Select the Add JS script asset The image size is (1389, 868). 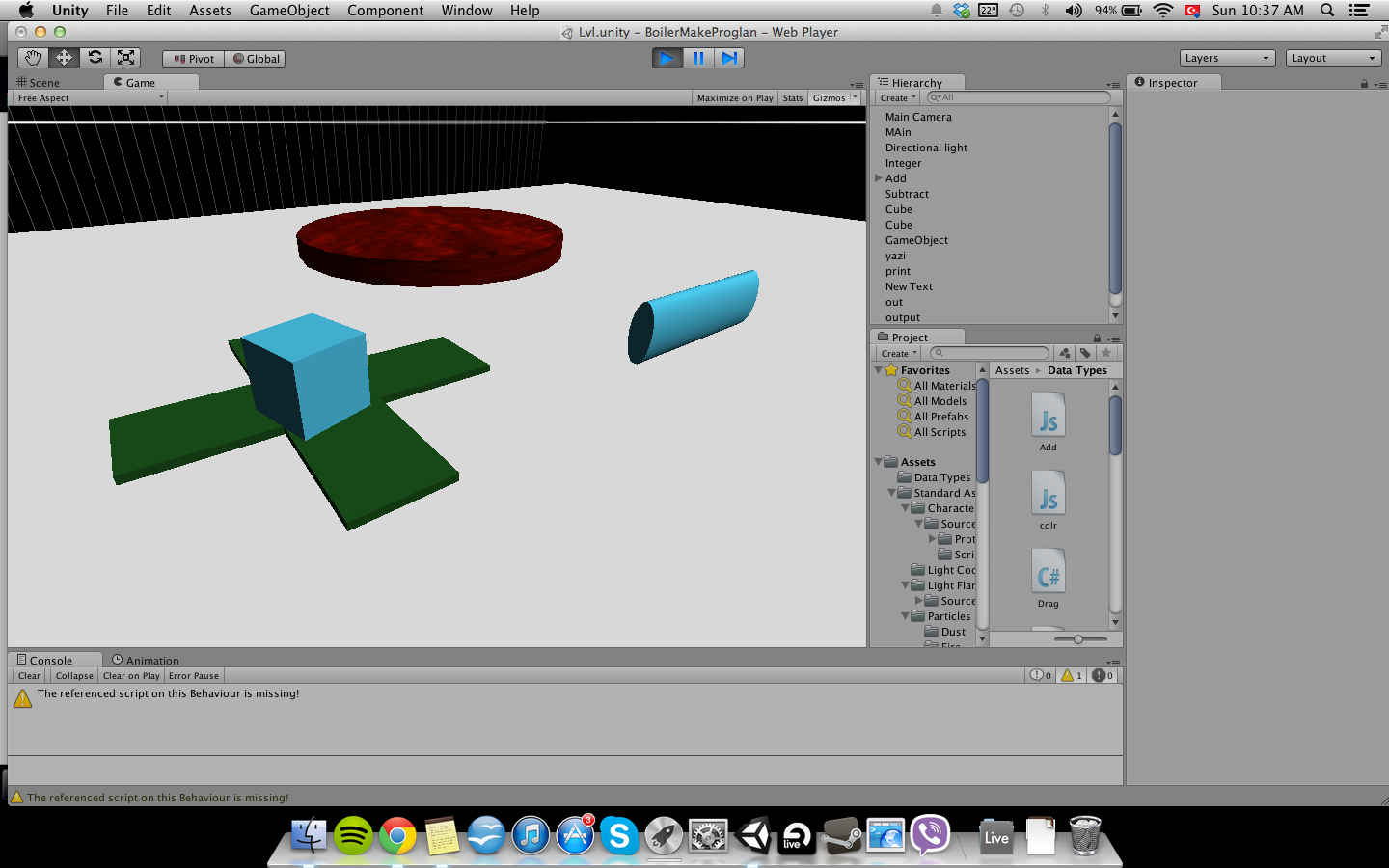tap(1049, 421)
